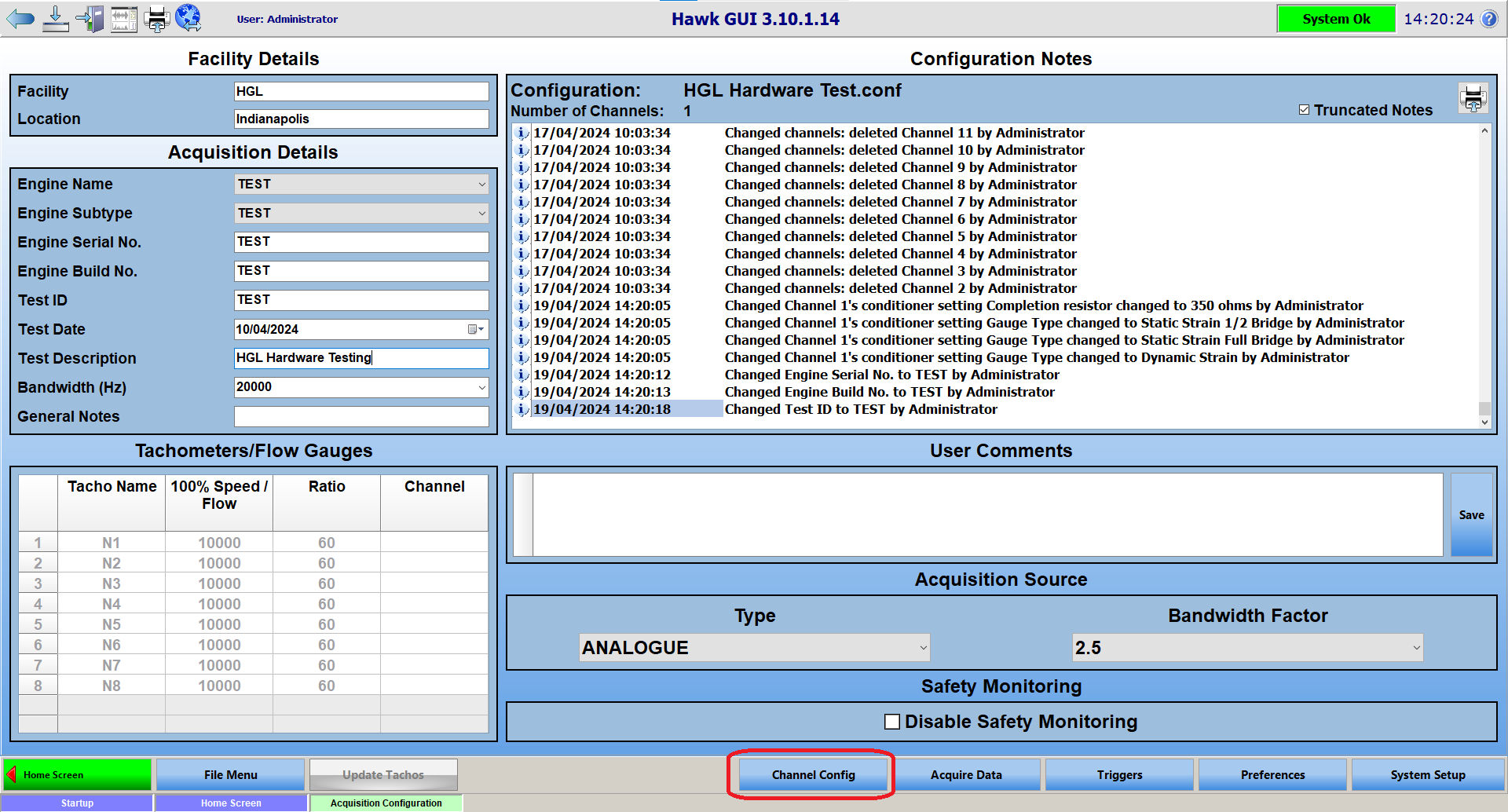Image resolution: width=1508 pixels, height=812 pixels.
Task: Expand the Engine Name dropdown
Action: pos(481,185)
